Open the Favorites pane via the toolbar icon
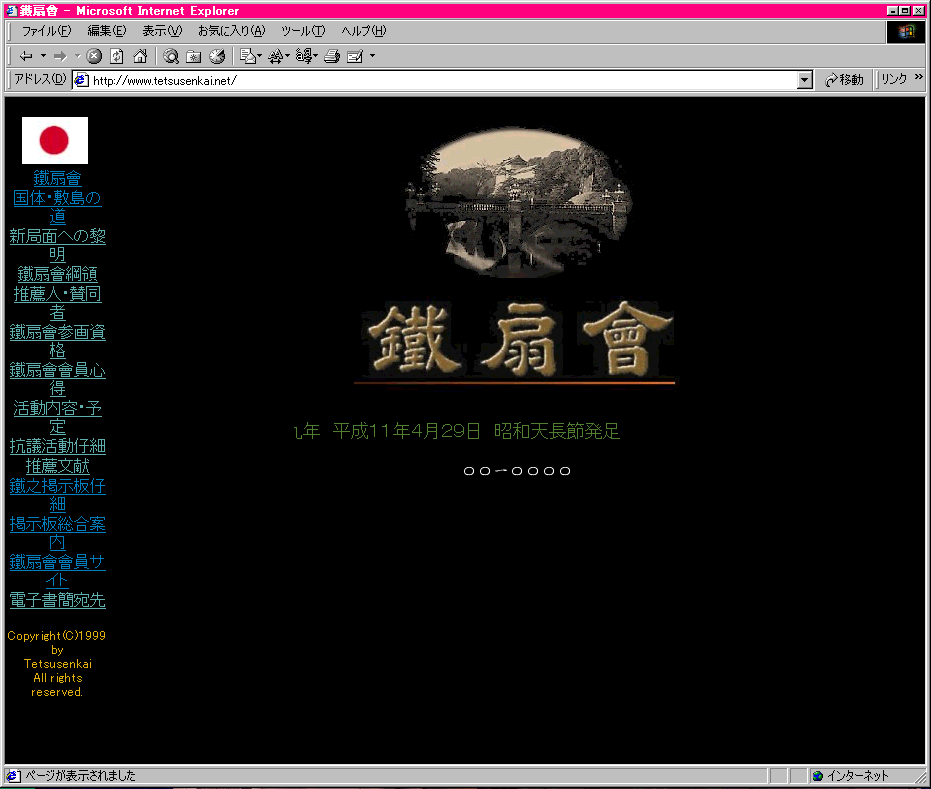 click(194, 56)
